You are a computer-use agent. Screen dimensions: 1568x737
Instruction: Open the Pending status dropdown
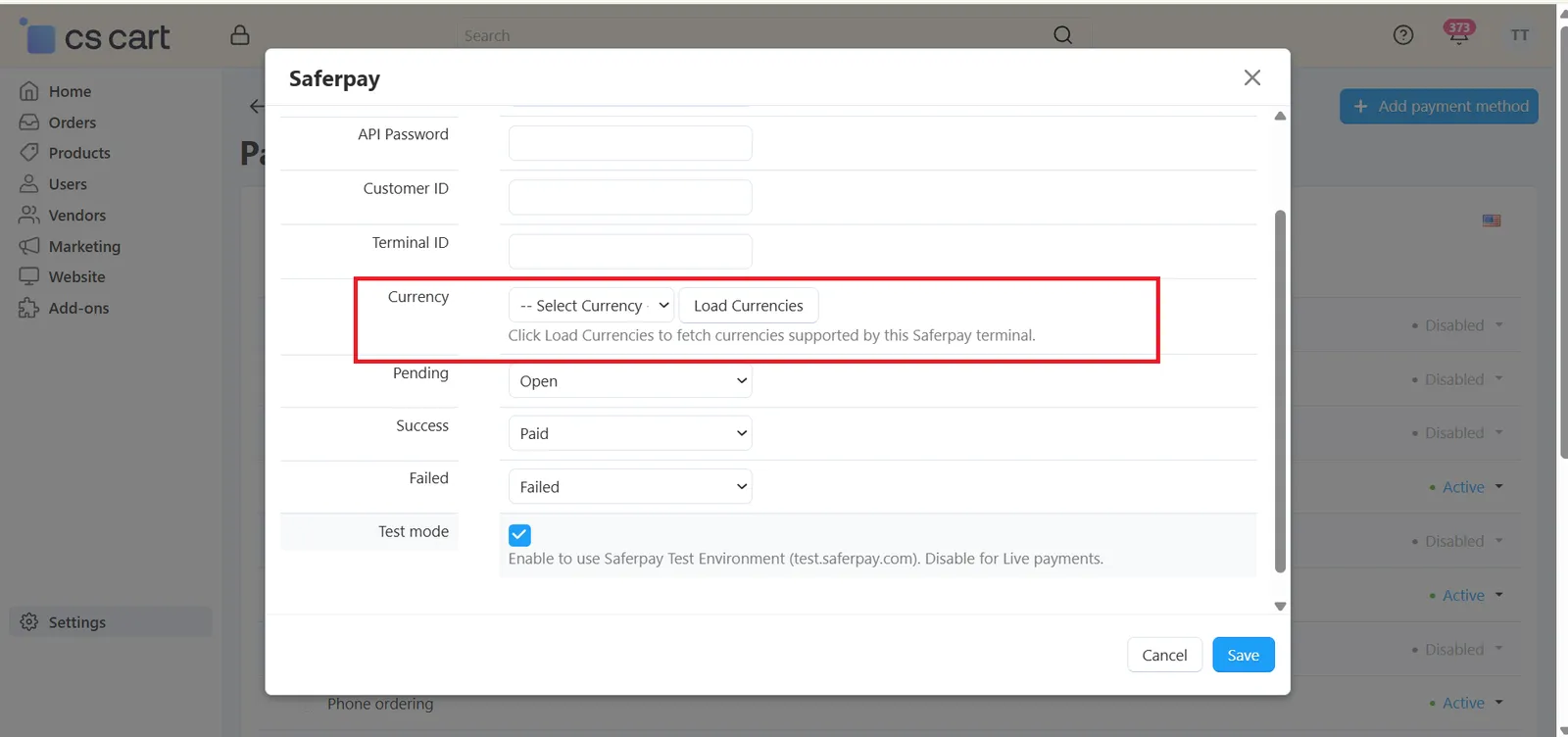630,380
